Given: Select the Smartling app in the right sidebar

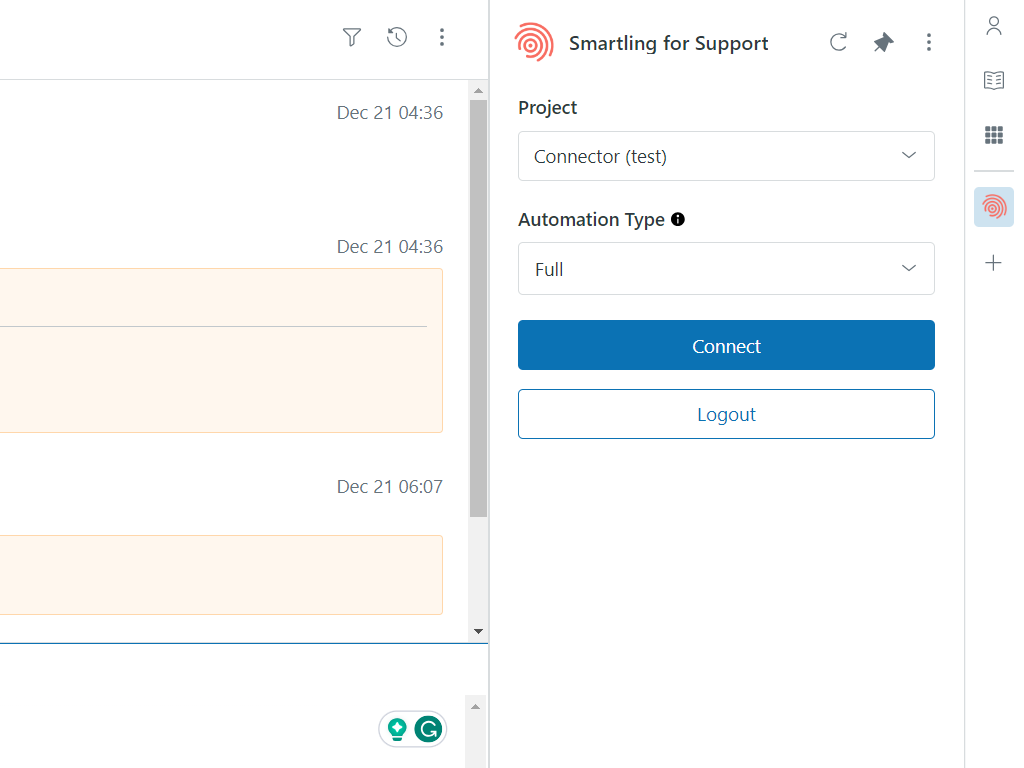Looking at the screenshot, I should 993,207.
